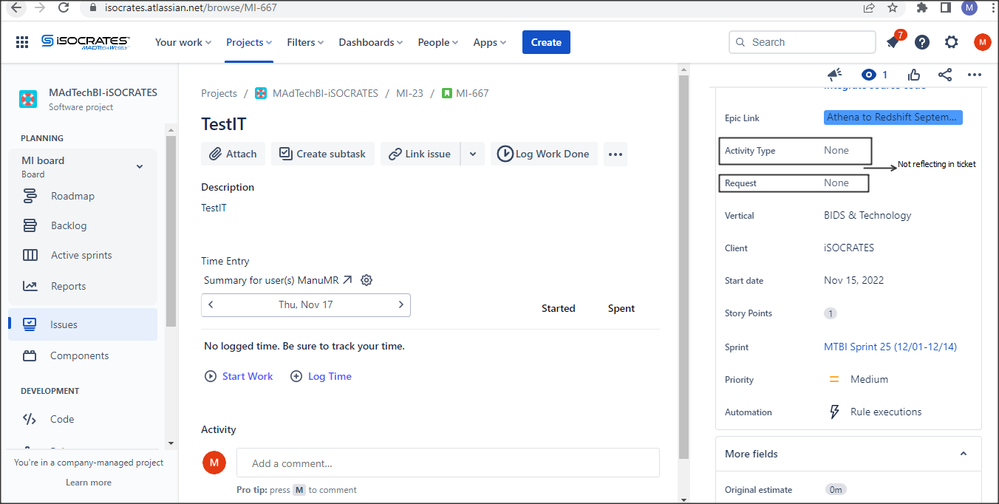Click the Medium priority value
Image resolution: width=999 pixels, height=504 pixels.
pos(869,379)
